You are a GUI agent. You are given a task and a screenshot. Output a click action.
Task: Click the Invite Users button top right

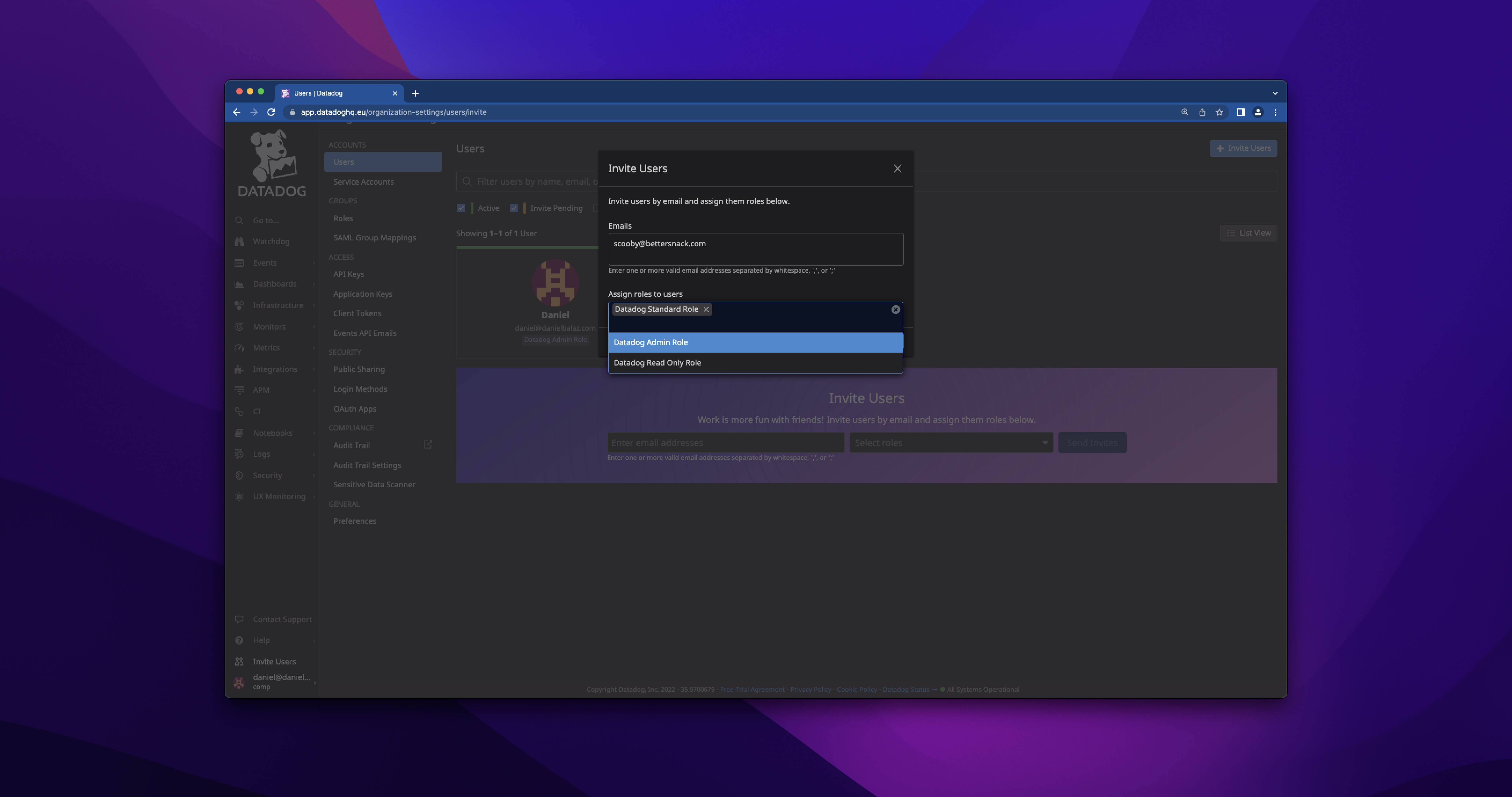1243,148
